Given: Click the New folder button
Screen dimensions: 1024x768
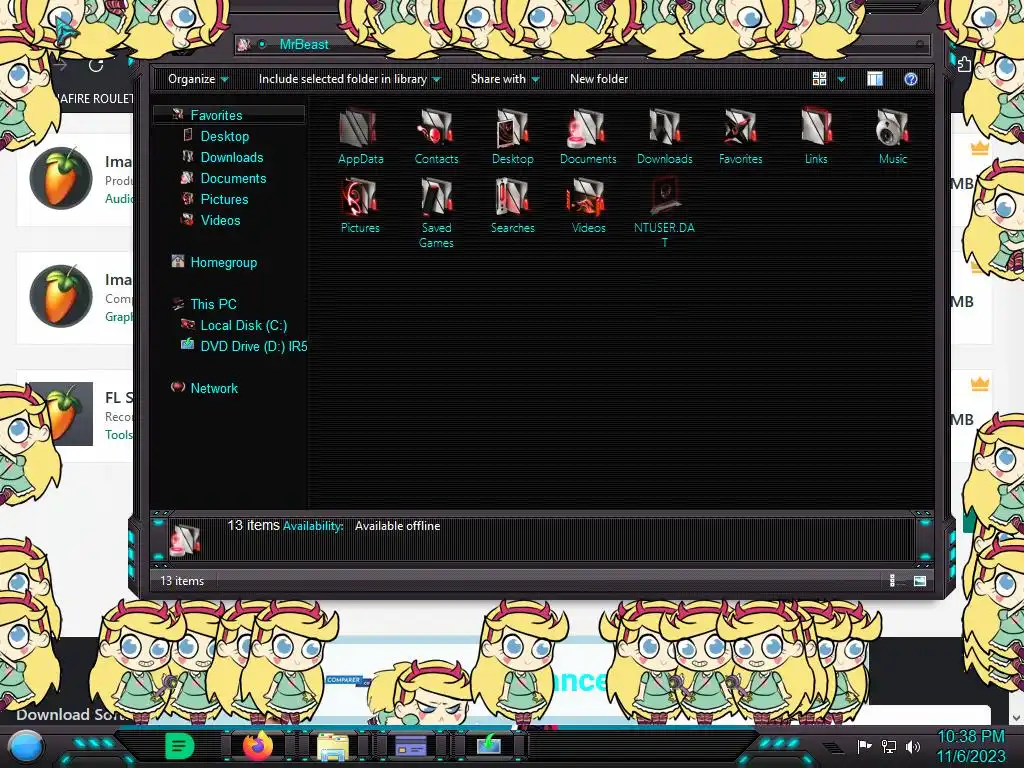Looking at the screenshot, I should coord(599,79).
